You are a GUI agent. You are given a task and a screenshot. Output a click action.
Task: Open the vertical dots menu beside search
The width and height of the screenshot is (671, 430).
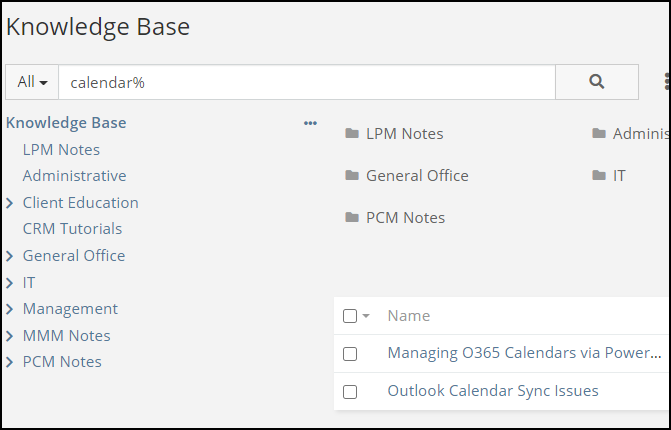click(666, 82)
